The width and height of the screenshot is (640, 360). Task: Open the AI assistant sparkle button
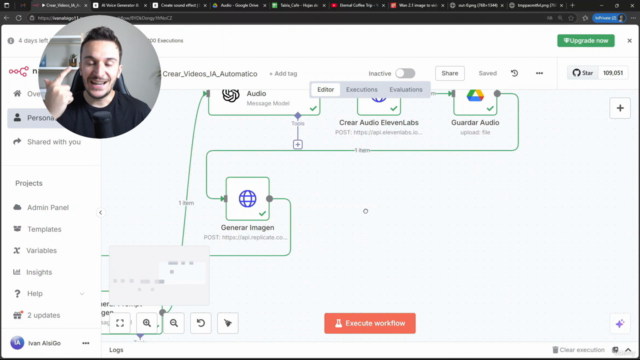click(620, 324)
